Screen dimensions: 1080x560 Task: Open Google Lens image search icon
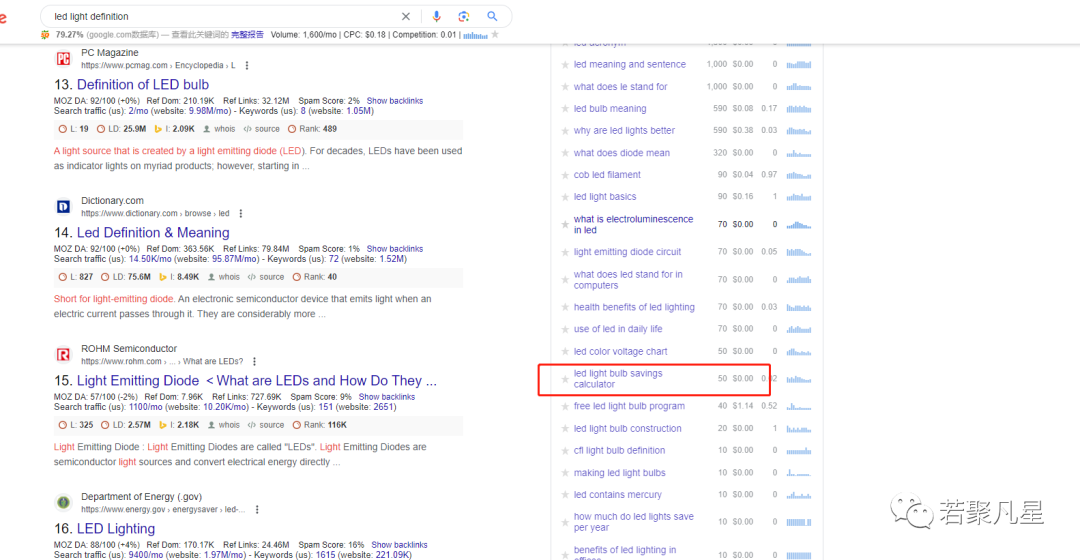click(x=464, y=17)
